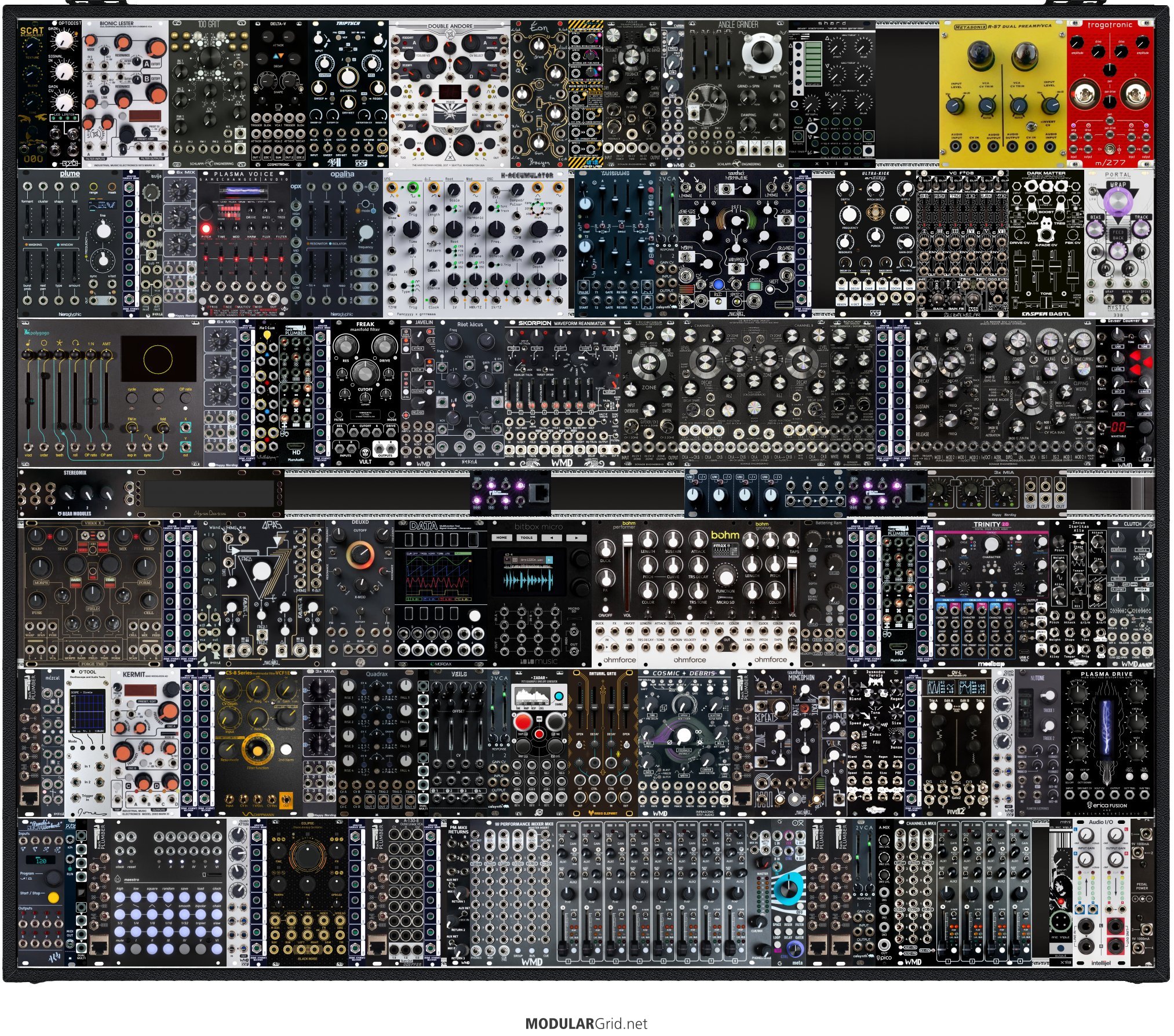Select the Optodist module
This screenshot has height=1036, width=1174.
[x=64, y=95]
